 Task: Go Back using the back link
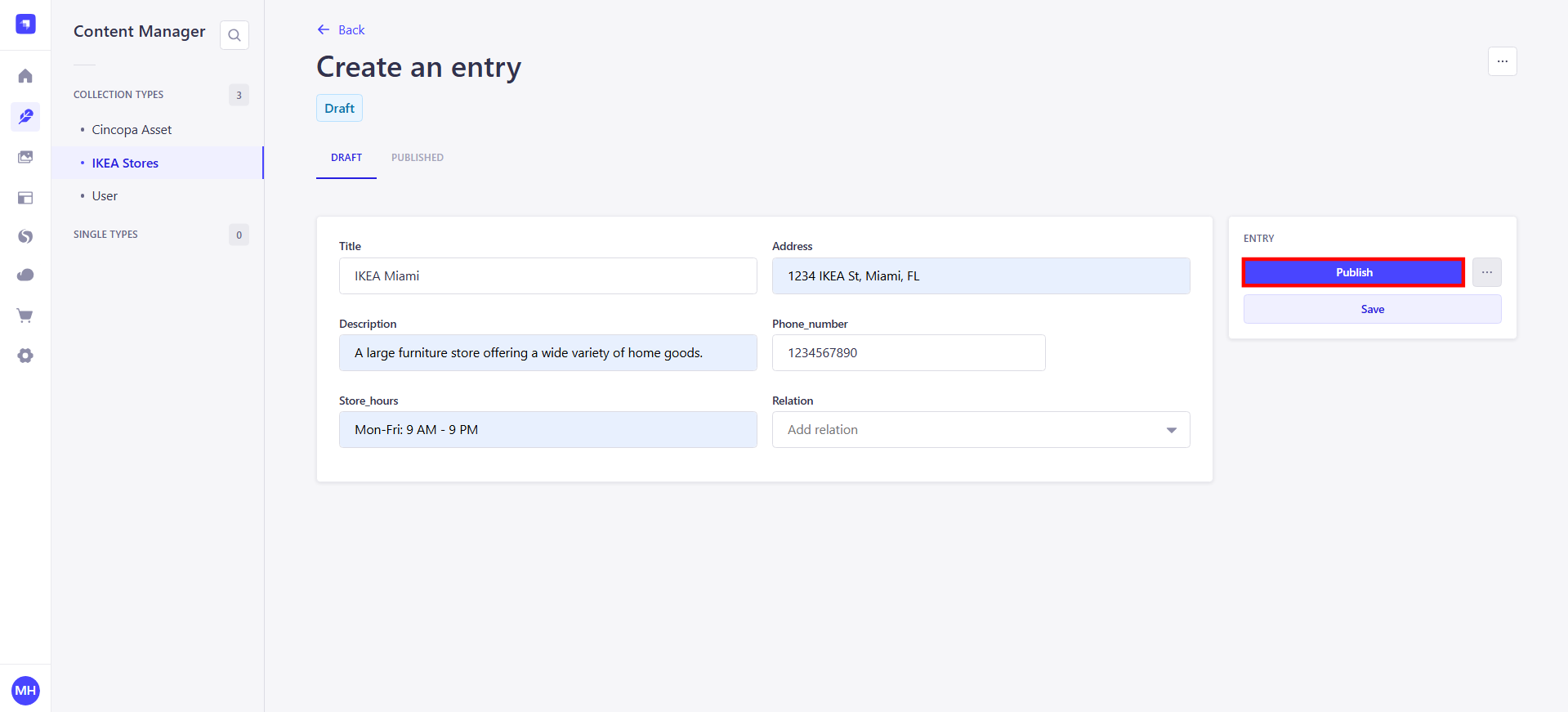341,29
